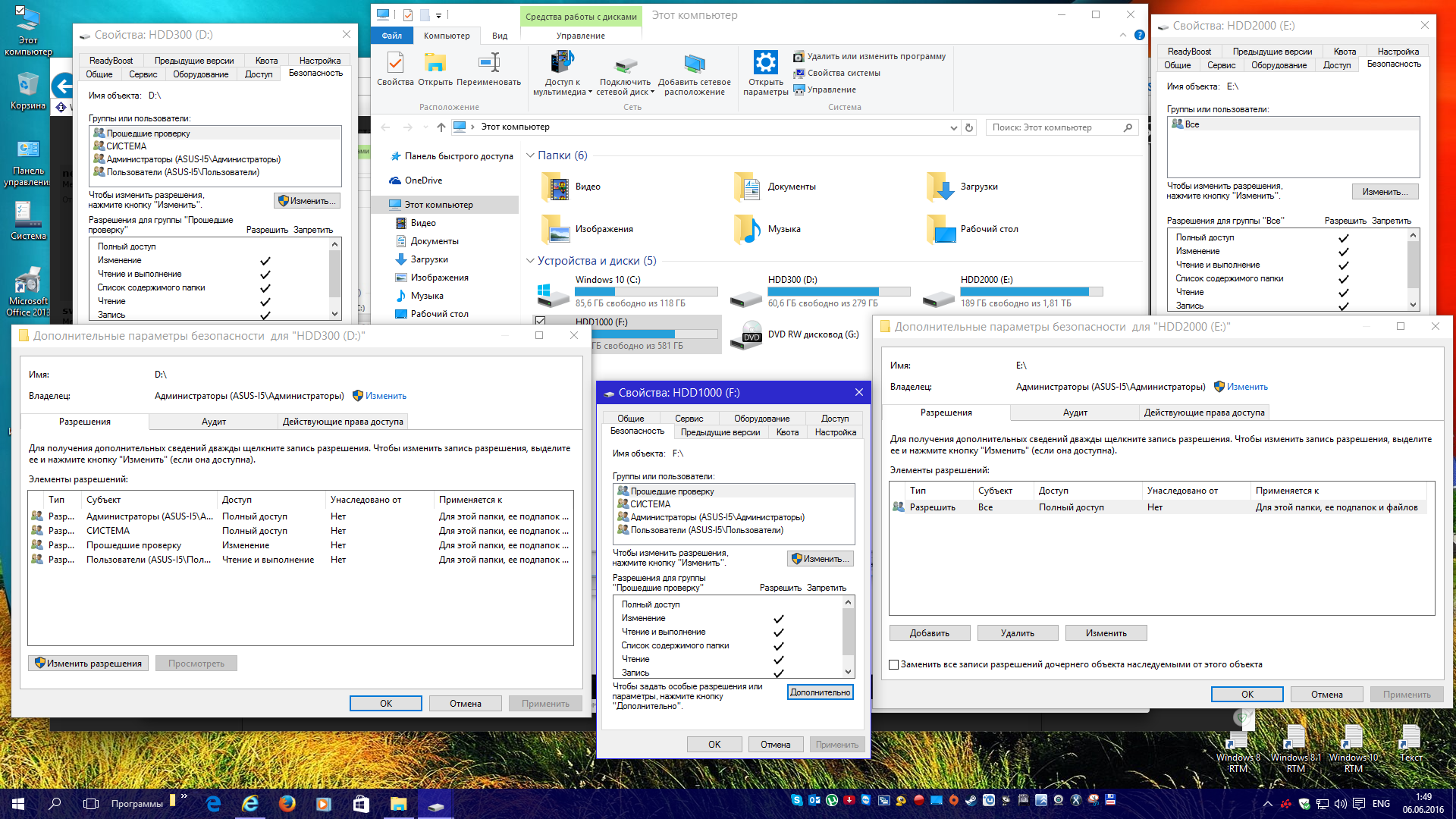The width and height of the screenshot is (1456, 819).
Task: Select the HDD2000 (E:) drive
Action: click(1013, 291)
